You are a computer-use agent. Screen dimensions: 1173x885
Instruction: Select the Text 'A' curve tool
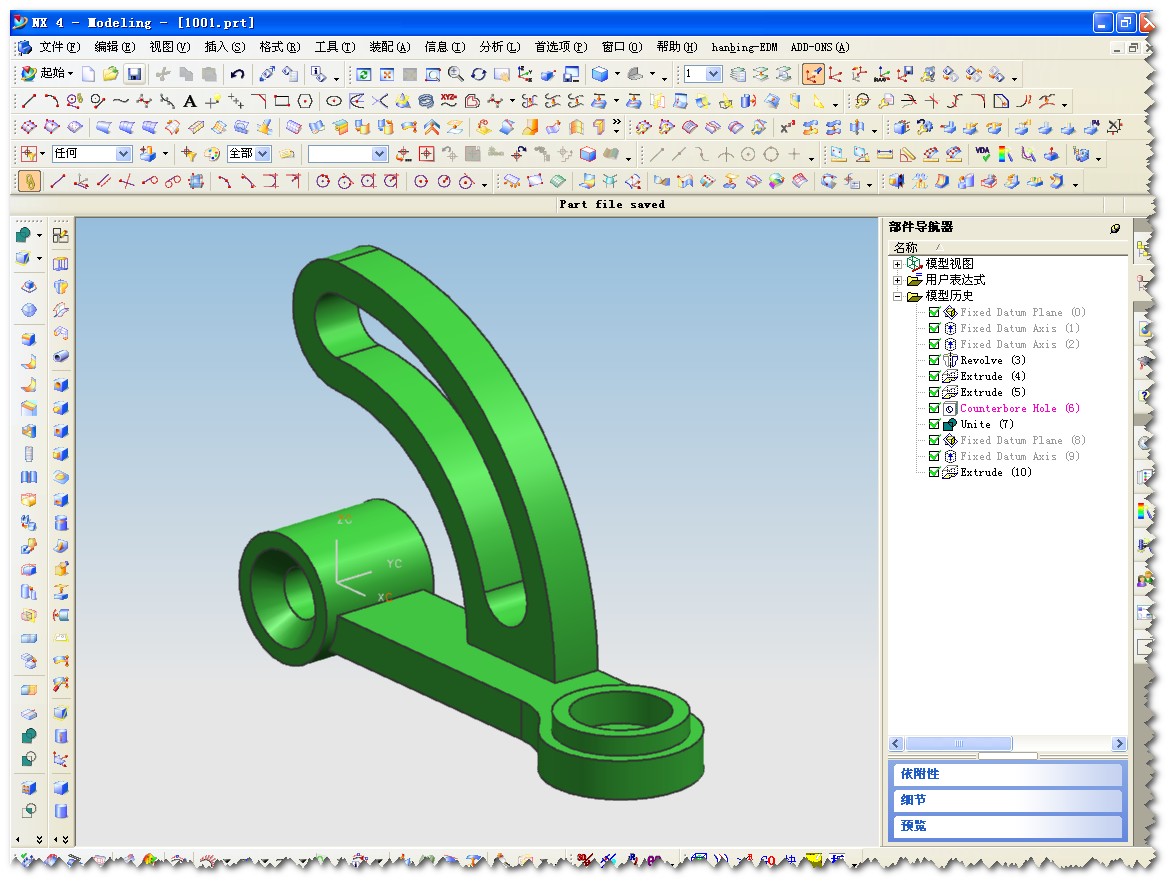tap(190, 101)
